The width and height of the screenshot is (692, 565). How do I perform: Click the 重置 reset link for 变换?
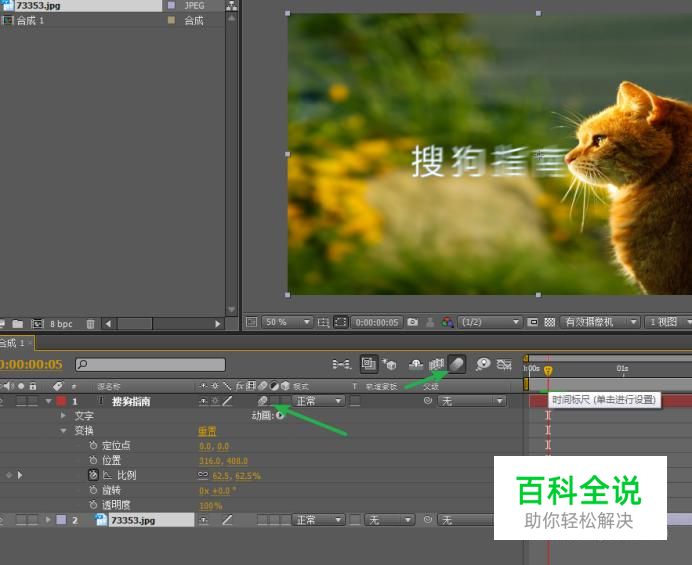pos(207,431)
